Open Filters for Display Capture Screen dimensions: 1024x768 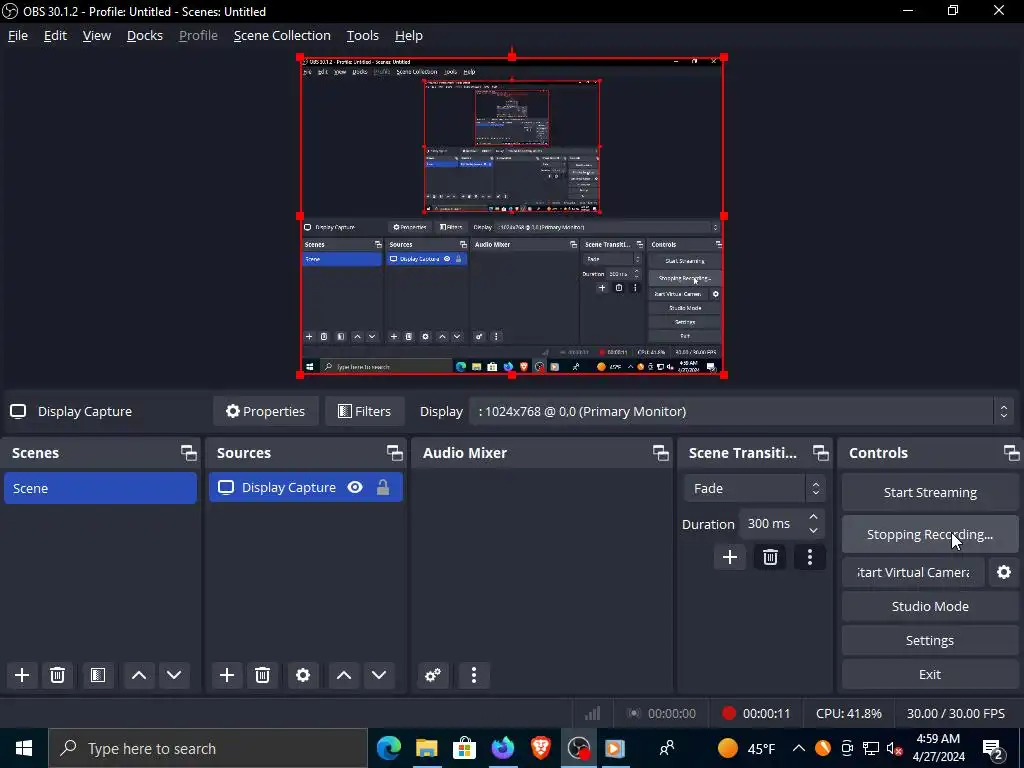pyautogui.click(x=364, y=411)
